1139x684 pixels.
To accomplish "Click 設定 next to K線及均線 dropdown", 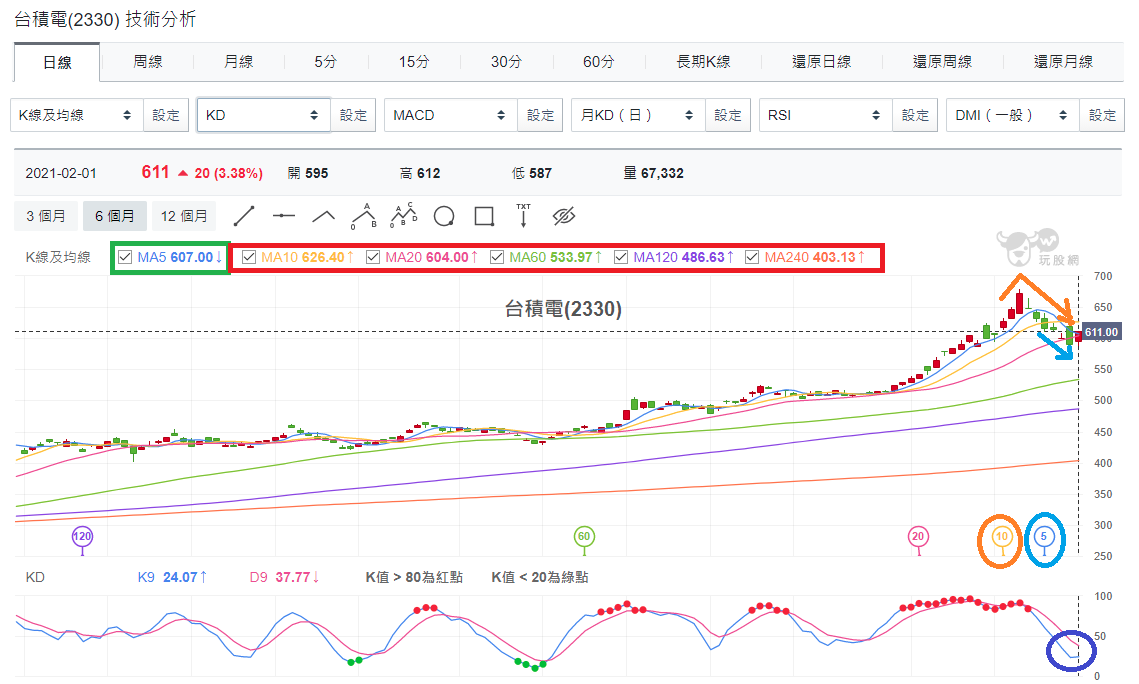I will coord(166,115).
